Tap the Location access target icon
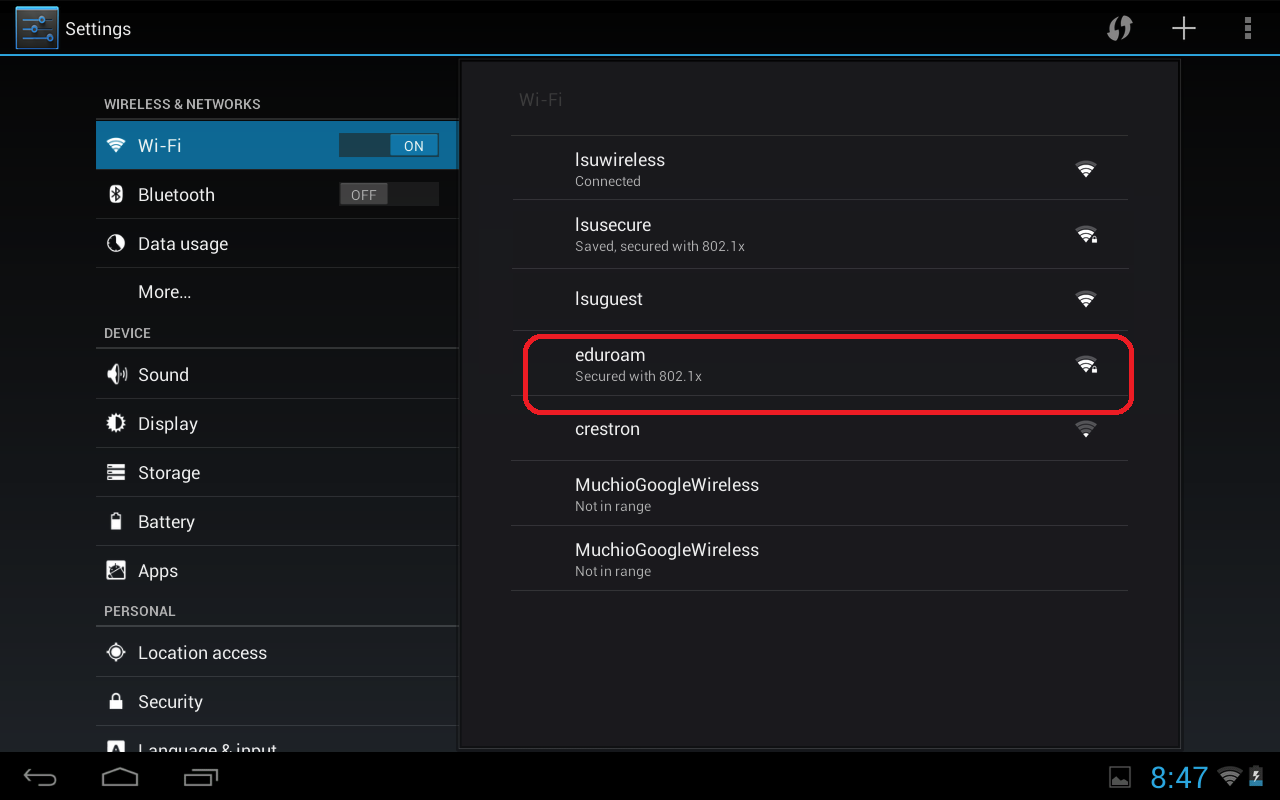Screen dimensions: 1280x800 116,652
